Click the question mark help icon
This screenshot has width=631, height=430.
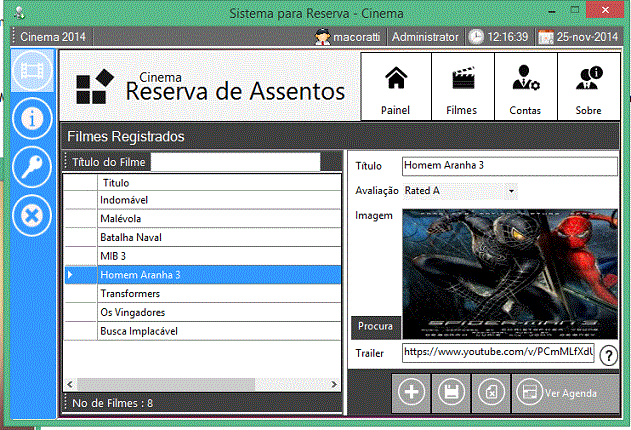tap(608, 355)
